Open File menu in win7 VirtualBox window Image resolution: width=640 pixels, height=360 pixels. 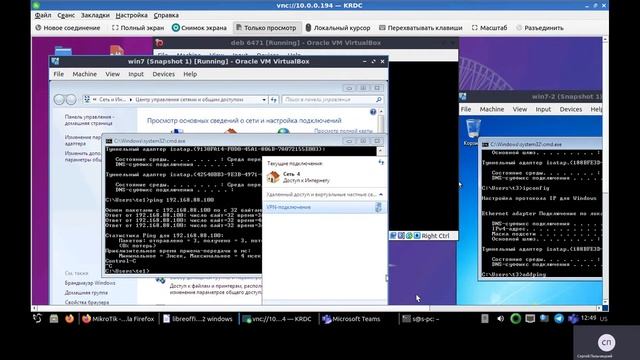point(59,74)
